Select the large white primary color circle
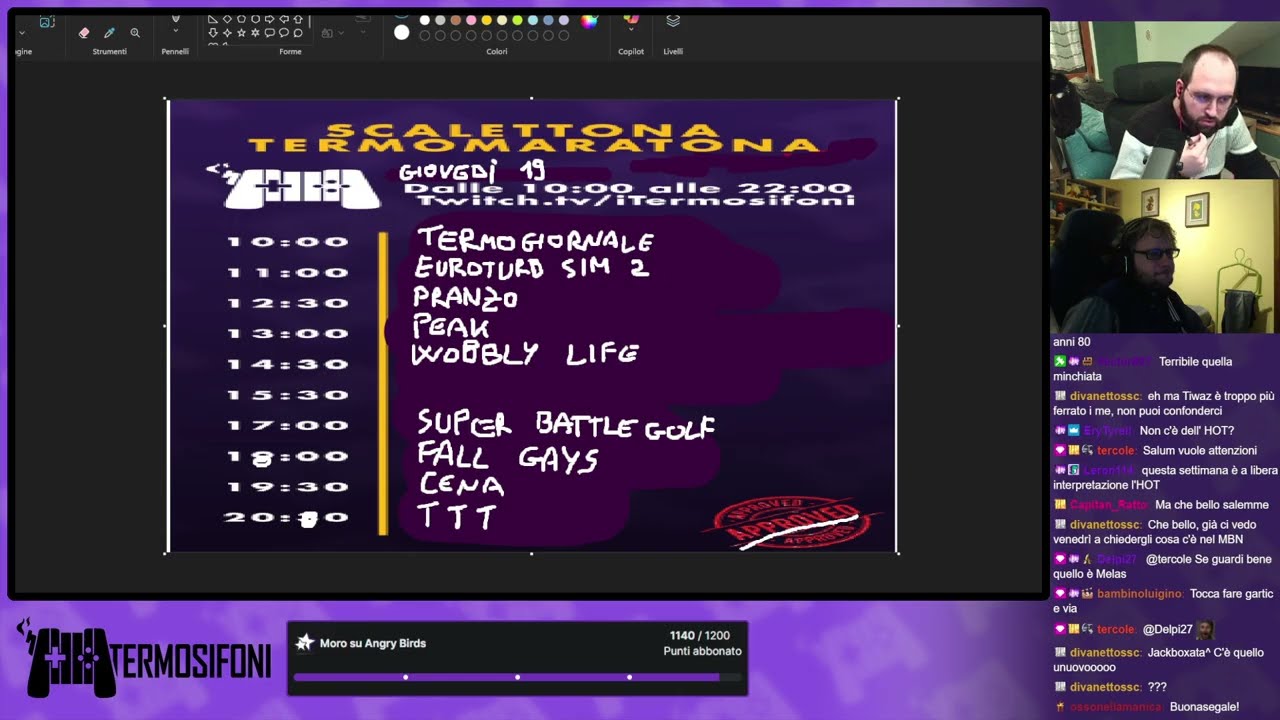 402,33
